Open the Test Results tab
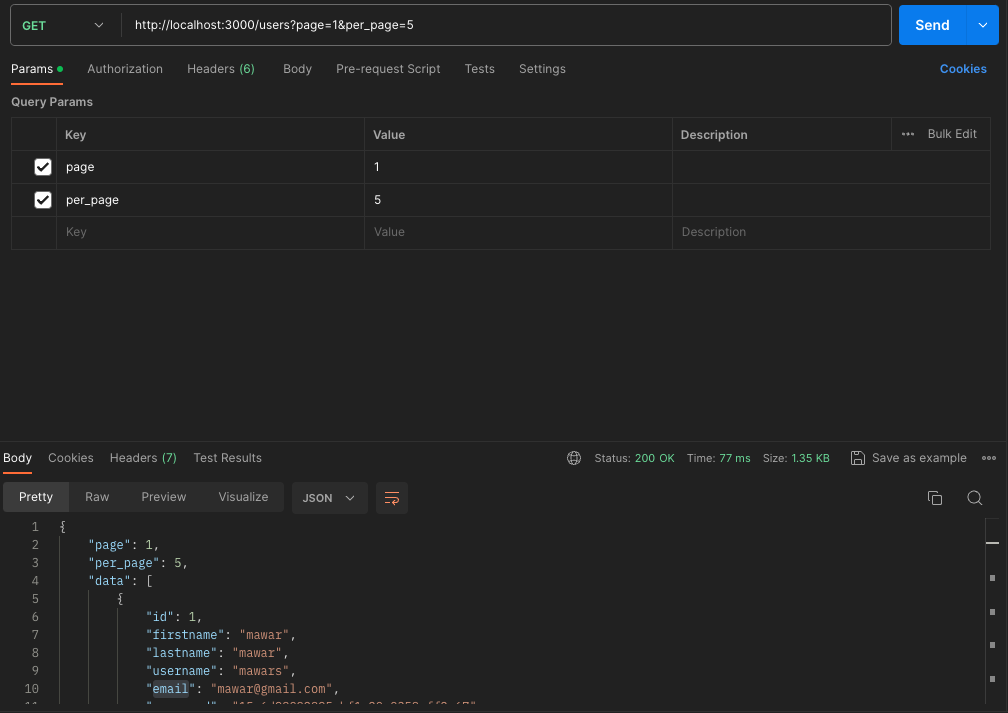 coord(228,458)
